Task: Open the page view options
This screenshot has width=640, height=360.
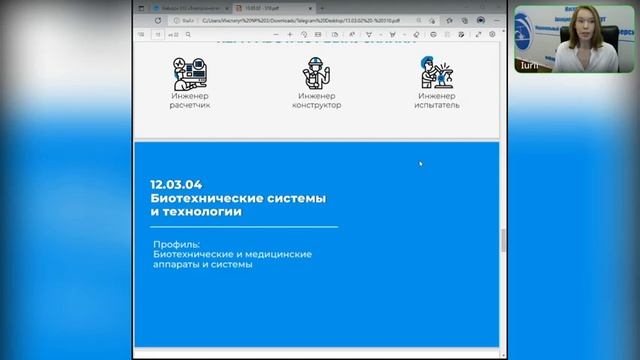Action: click(x=335, y=35)
